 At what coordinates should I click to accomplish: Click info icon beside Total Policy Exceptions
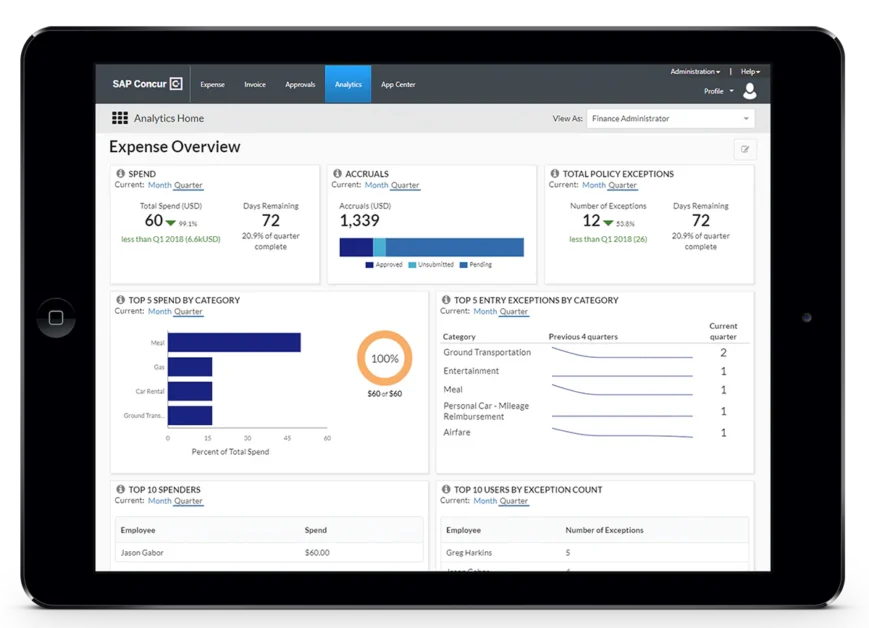(554, 174)
